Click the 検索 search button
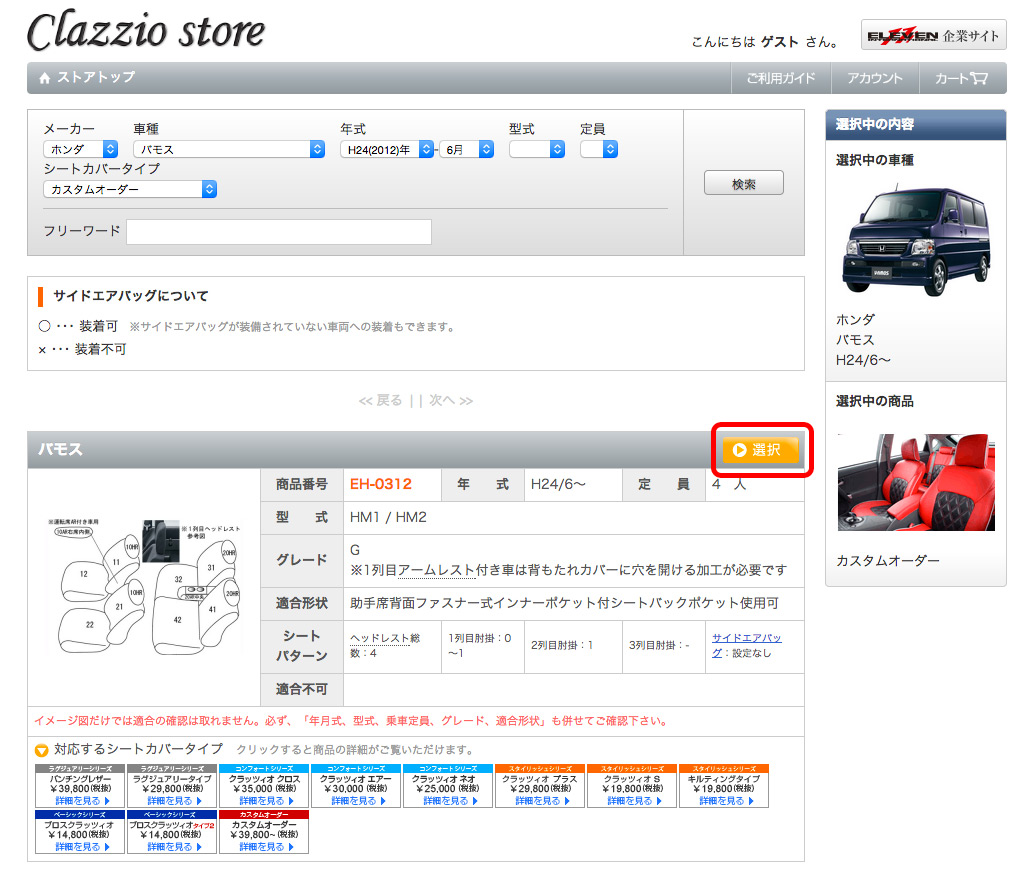 [x=744, y=183]
